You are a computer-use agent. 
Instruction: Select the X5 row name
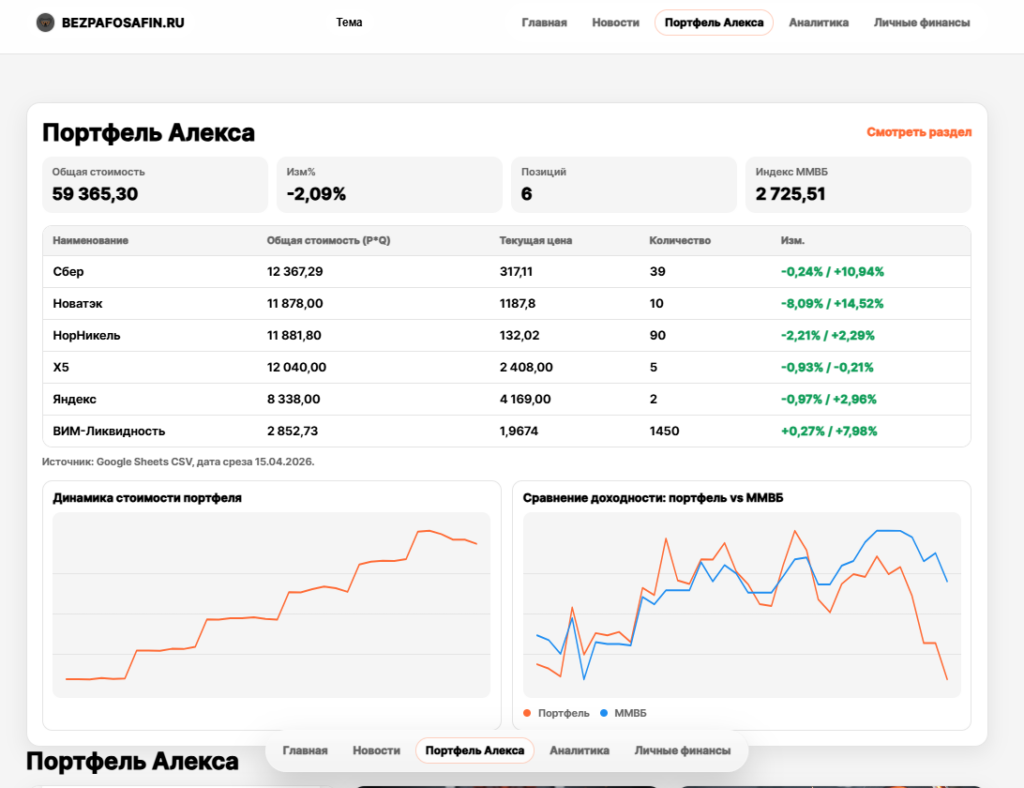coord(61,368)
